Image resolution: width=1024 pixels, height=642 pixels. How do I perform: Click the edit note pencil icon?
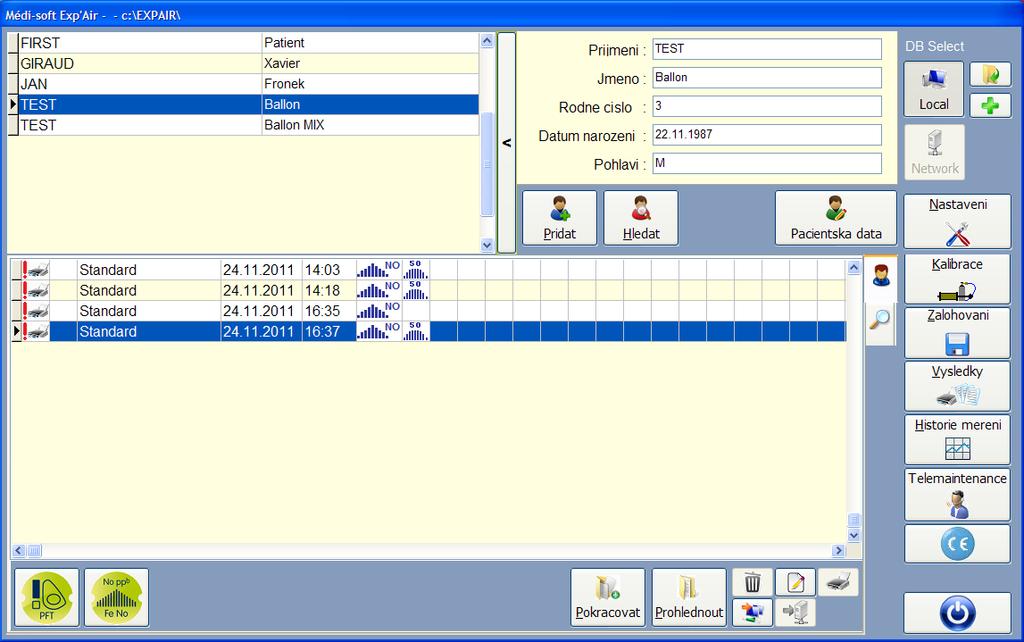[x=795, y=582]
